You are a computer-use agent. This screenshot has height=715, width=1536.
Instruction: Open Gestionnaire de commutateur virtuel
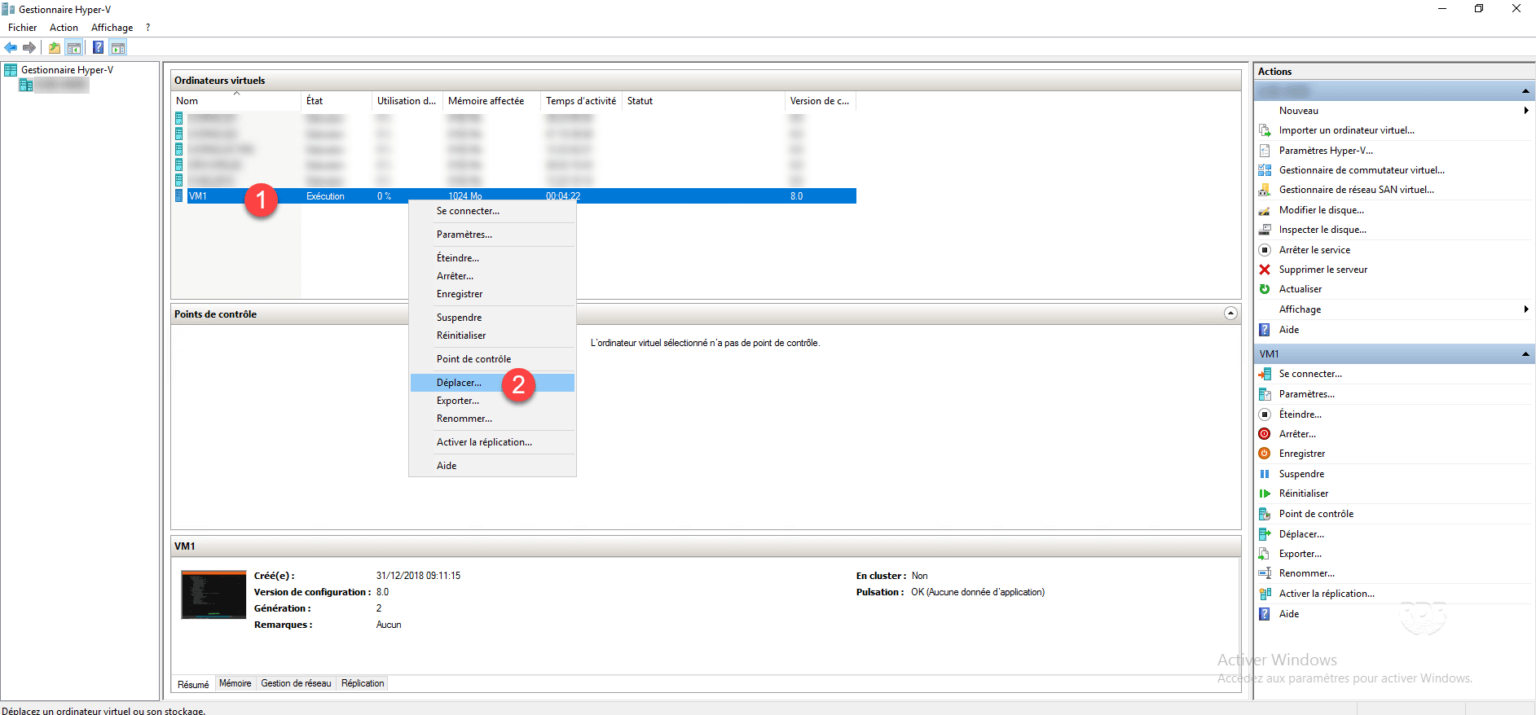click(1362, 170)
